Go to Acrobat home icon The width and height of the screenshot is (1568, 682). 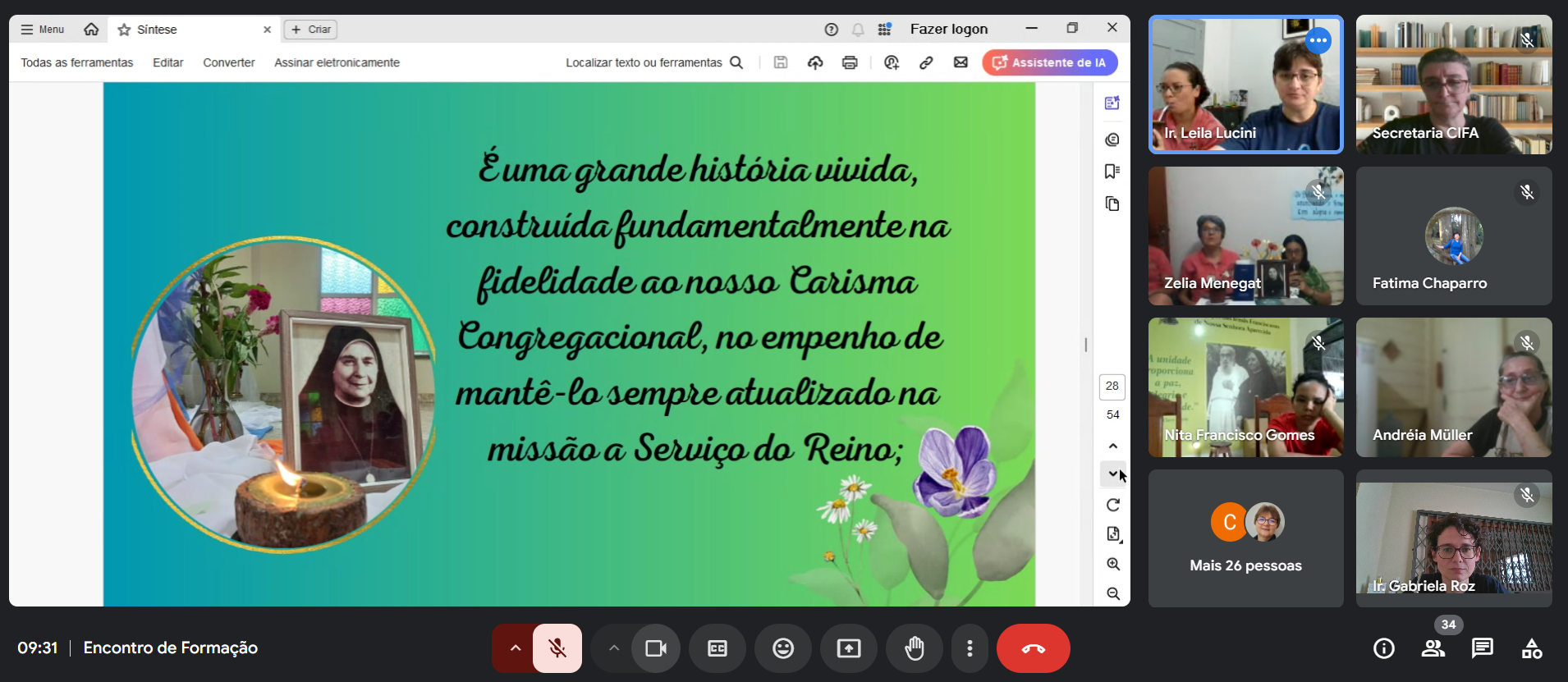(x=91, y=30)
